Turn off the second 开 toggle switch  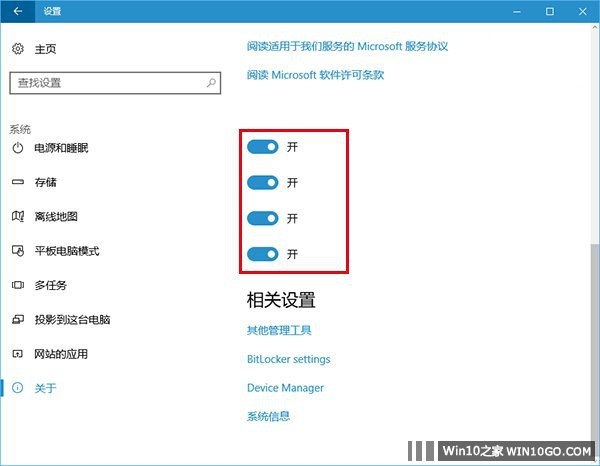click(x=262, y=183)
